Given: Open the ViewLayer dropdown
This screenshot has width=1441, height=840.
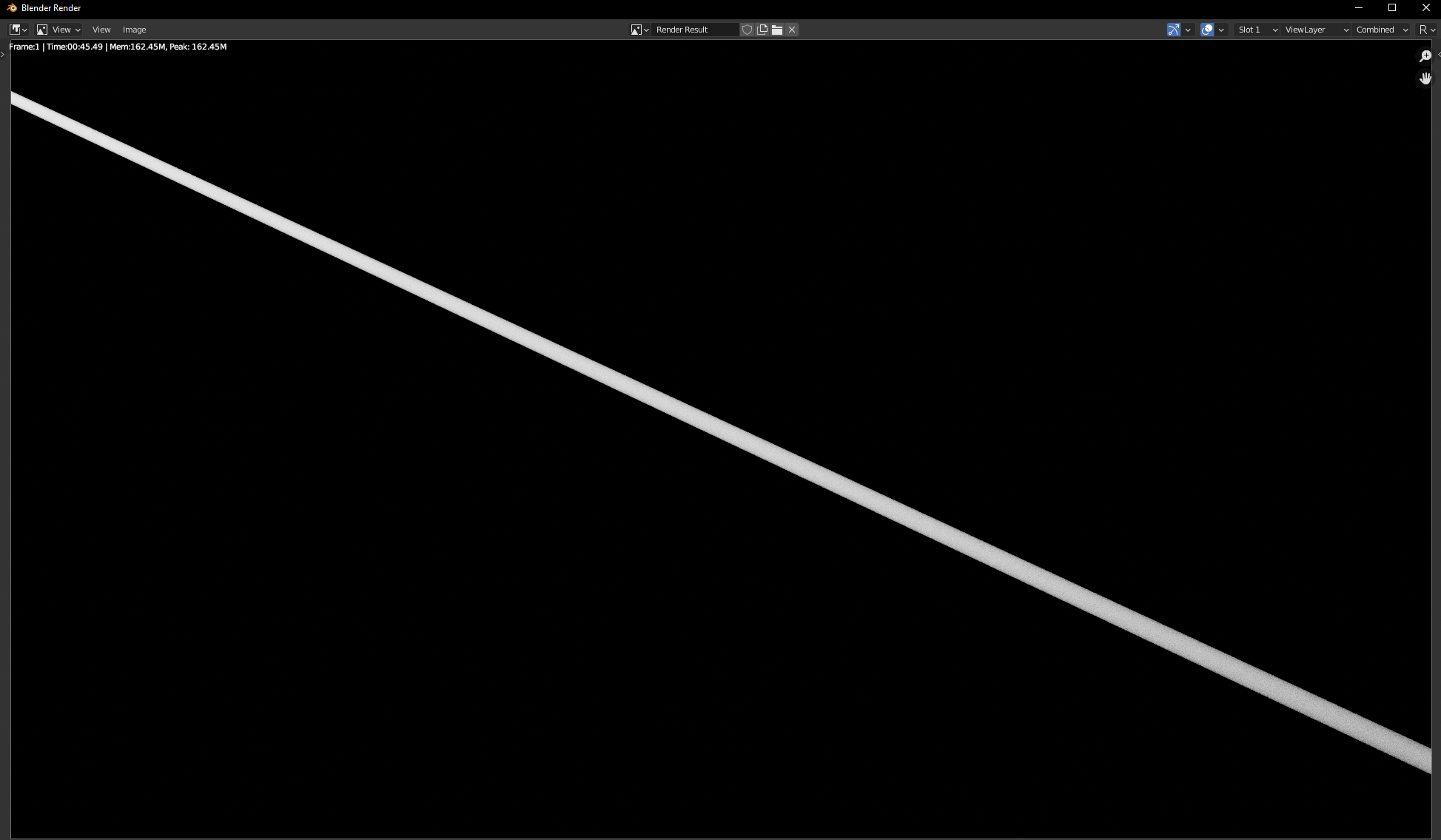Looking at the screenshot, I should tap(1316, 30).
